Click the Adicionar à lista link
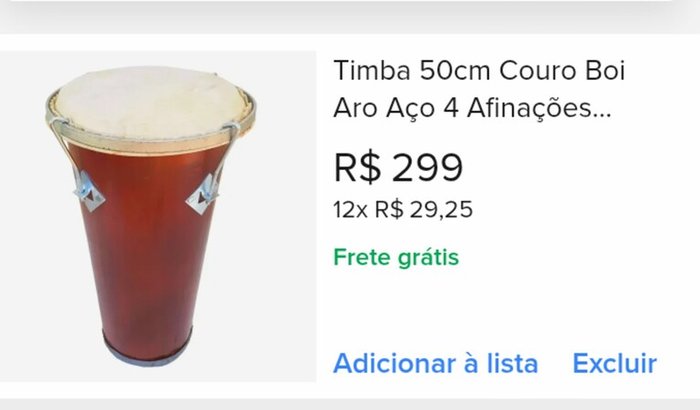 [x=435, y=363]
